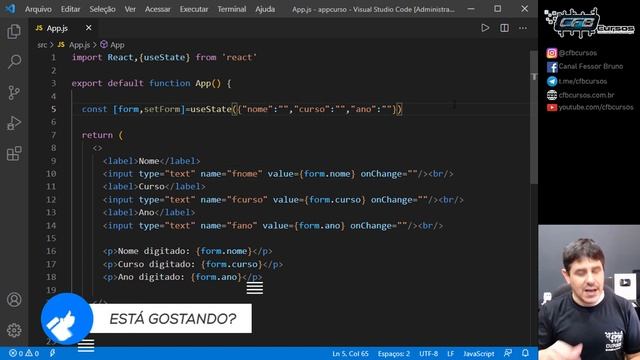The height and width of the screenshot is (360, 640).
Task: Open the Search view in activity bar
Action: click(14, 62)
